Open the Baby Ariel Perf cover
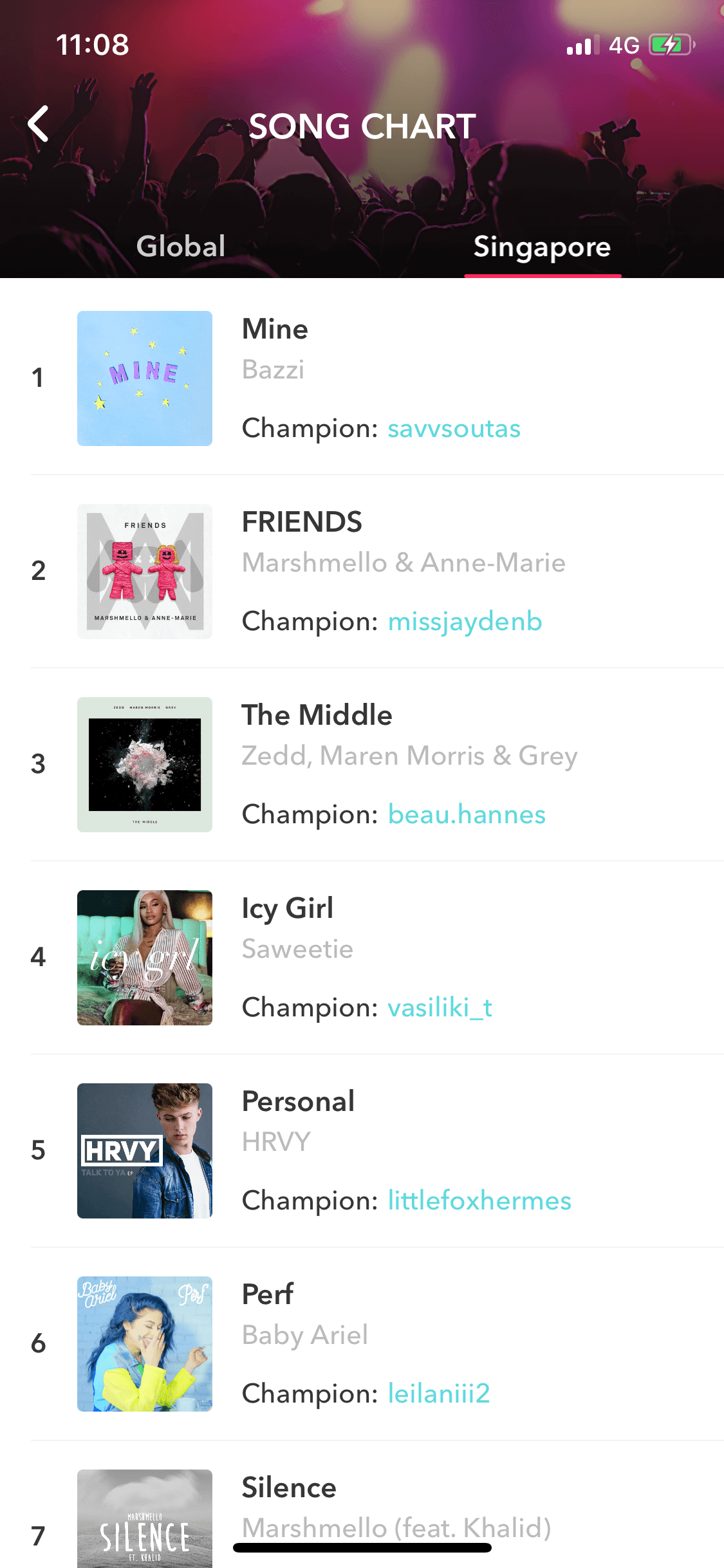The height and width of the screenshot is (1568, 724). (145, 1344)
